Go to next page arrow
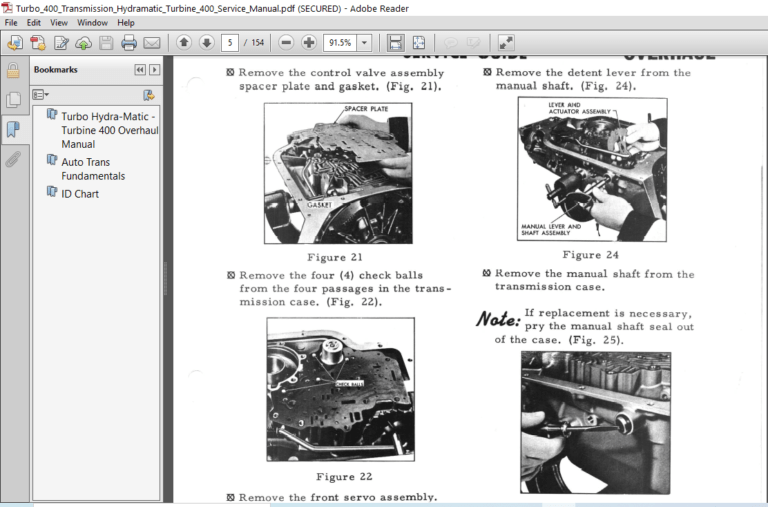768x507 pixels. pos(207,43)
